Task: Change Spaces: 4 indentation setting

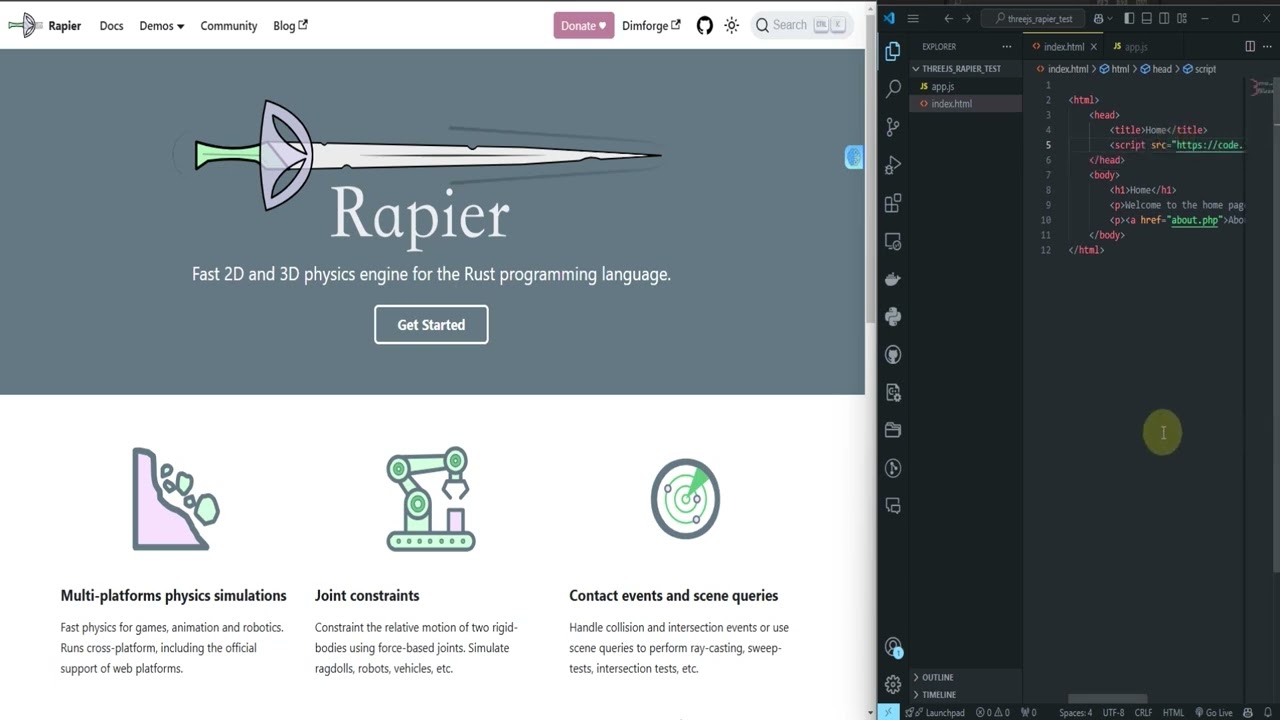Action: pyautogui.click(x=1076, y=713)
